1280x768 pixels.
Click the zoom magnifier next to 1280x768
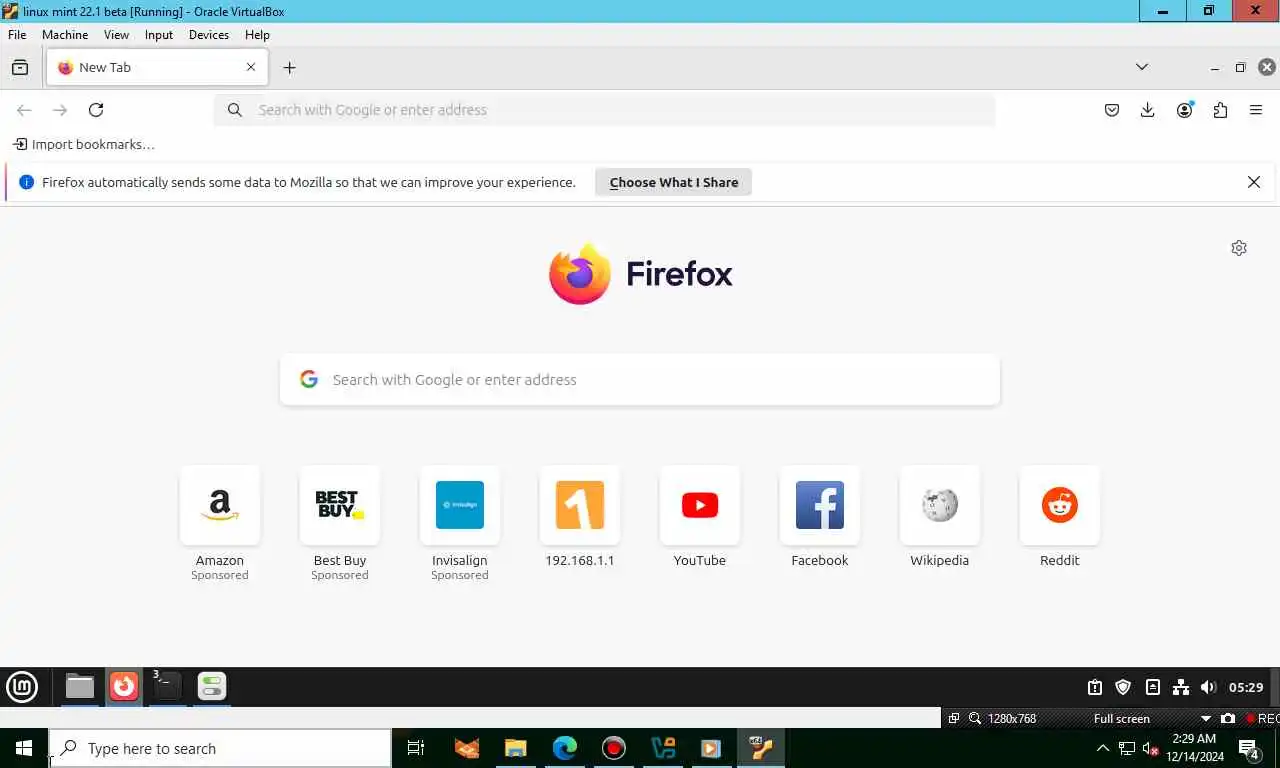974,718
